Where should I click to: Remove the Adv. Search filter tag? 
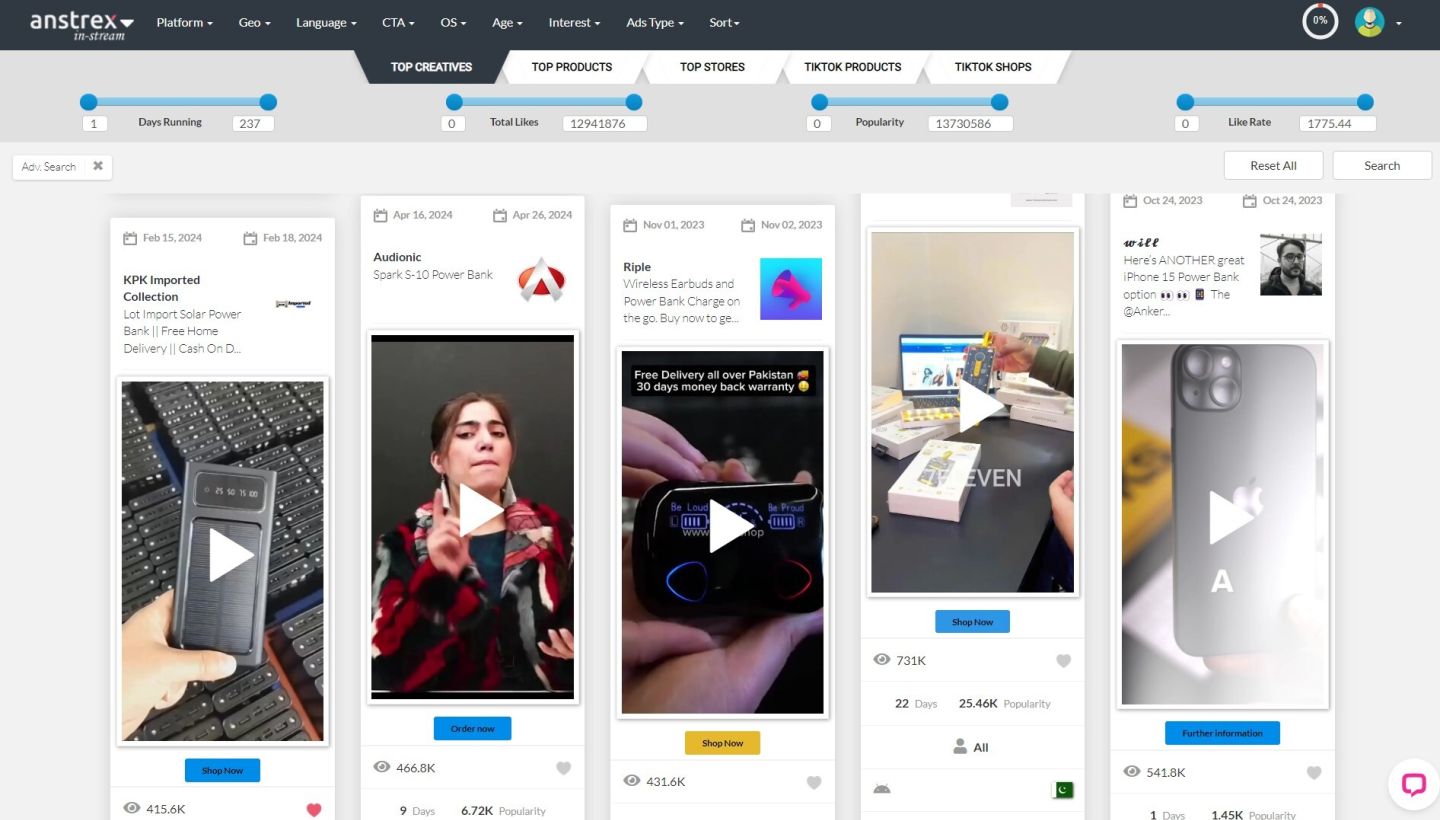tap(98, 166)
